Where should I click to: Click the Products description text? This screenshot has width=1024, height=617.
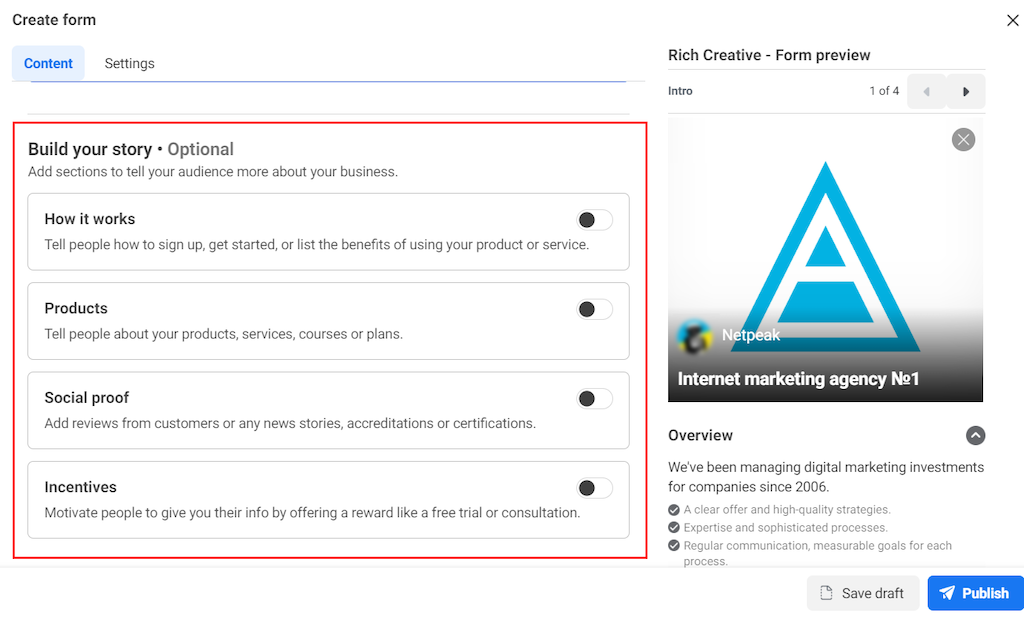coord(223,334)
